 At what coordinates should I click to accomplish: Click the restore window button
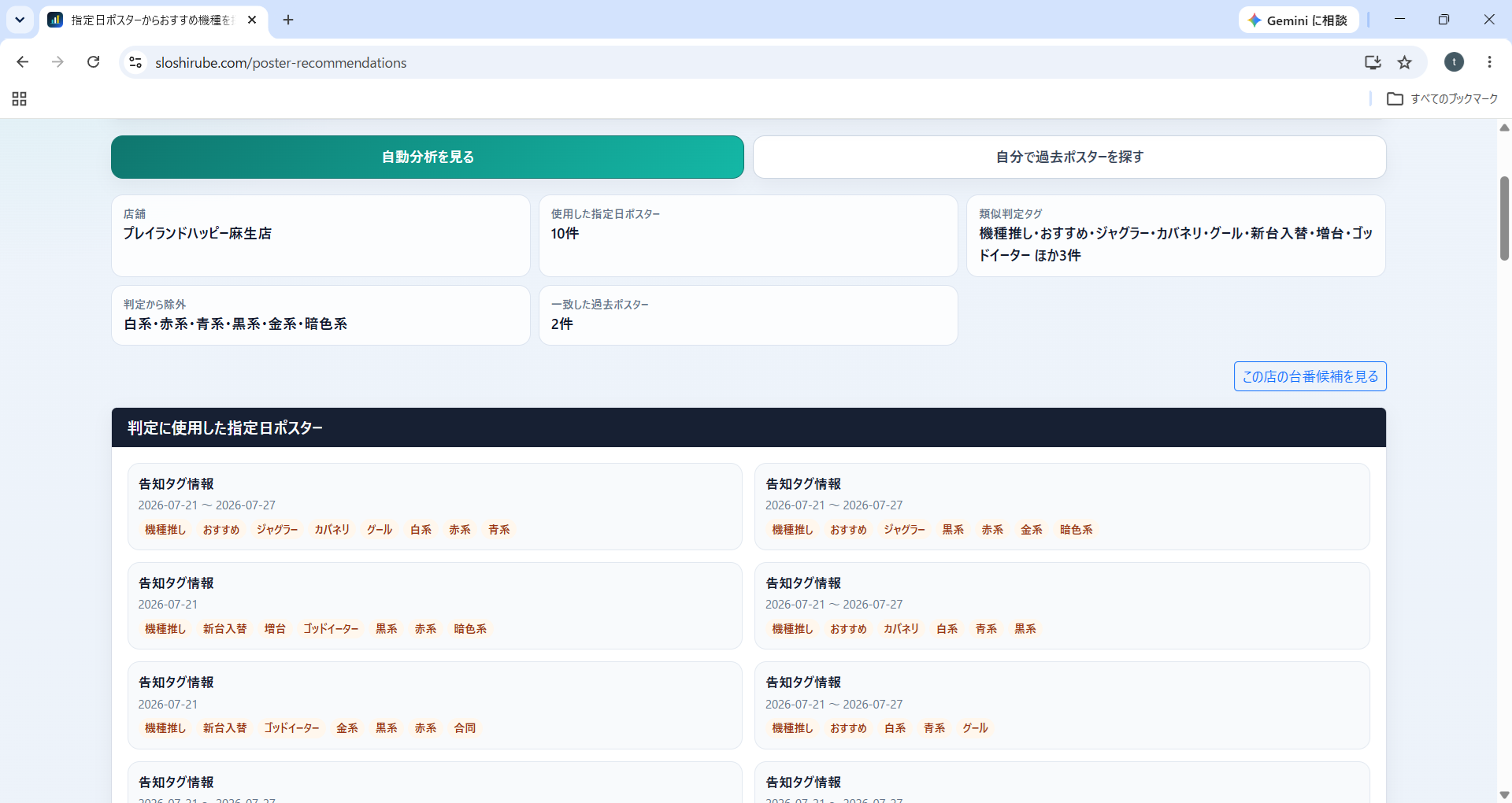click(x=1443, y=20)
